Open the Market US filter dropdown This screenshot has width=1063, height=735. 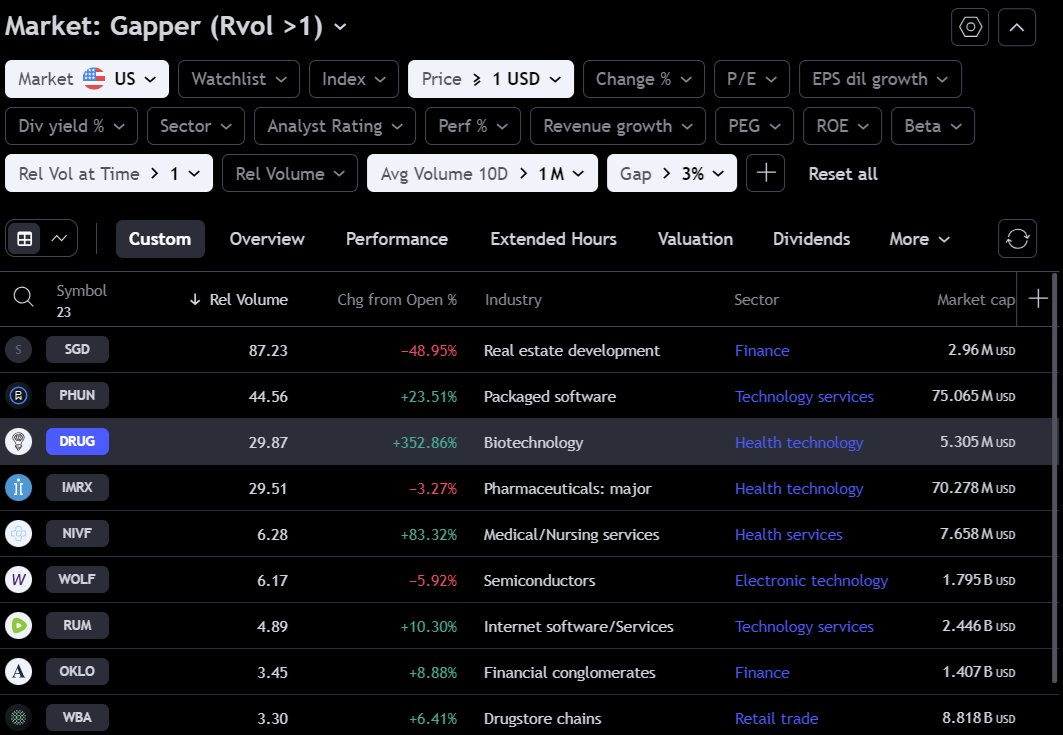pos(87,79)
